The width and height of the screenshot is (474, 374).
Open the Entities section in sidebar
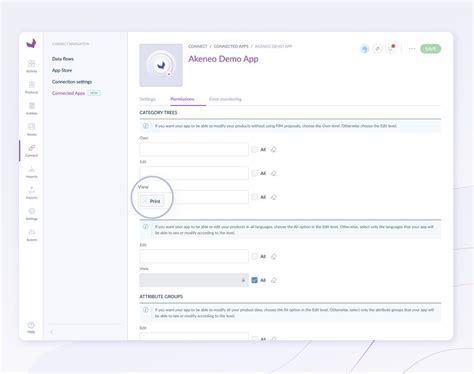(x=32, y=108)
